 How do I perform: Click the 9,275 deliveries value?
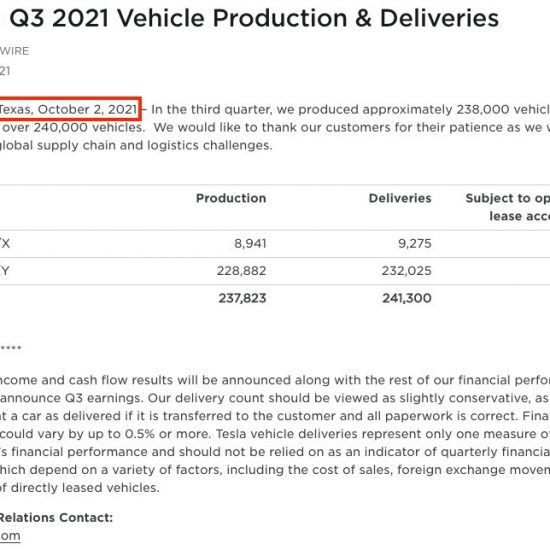(x=415, y=243)
